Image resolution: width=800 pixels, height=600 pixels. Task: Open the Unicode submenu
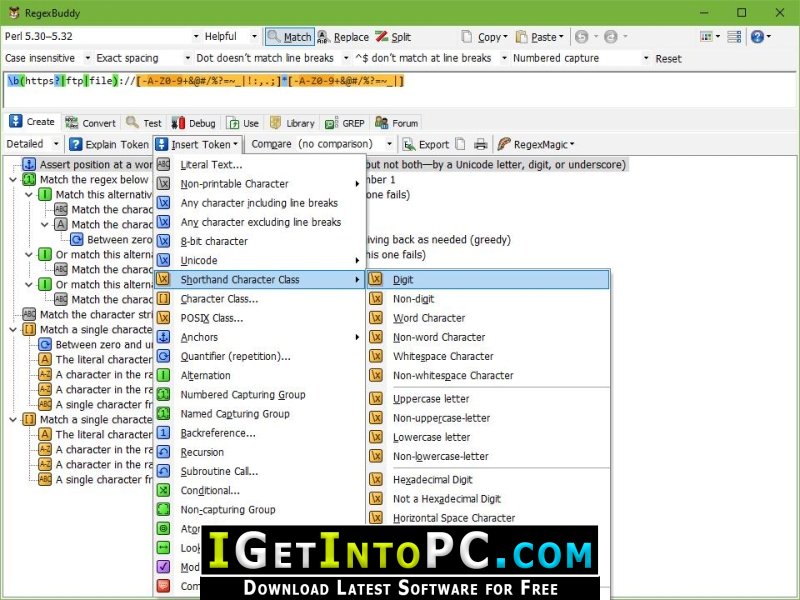(260, 260)
